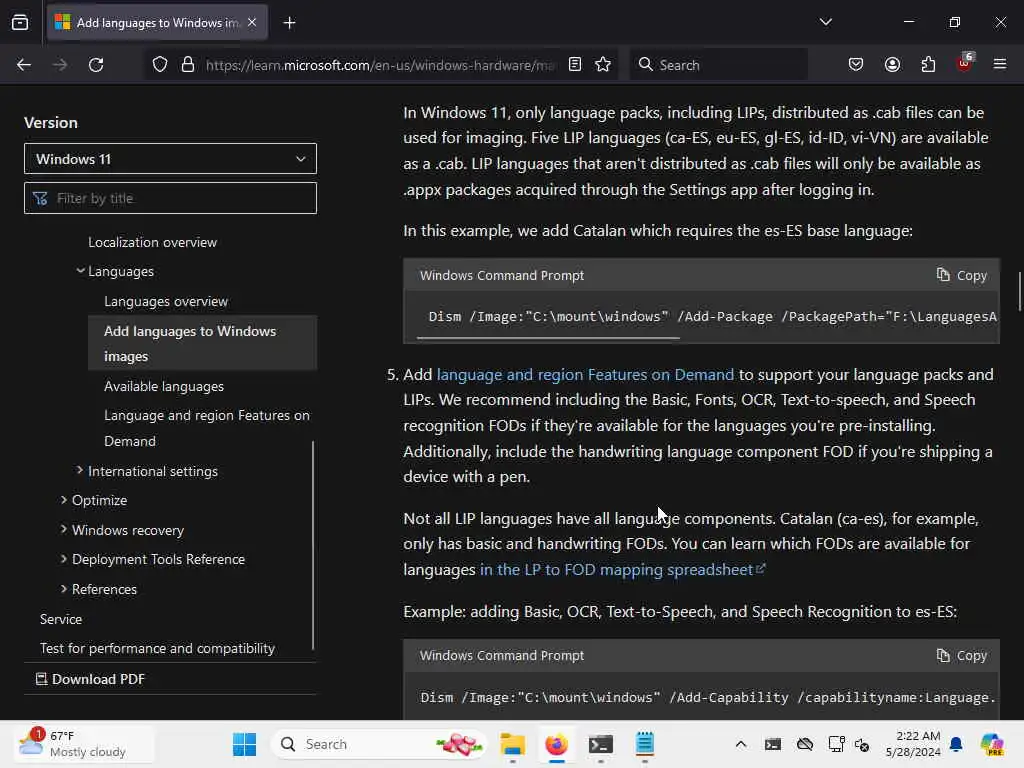
Task: Copy the Add-Capability Dism command
Action: (962, 656)
